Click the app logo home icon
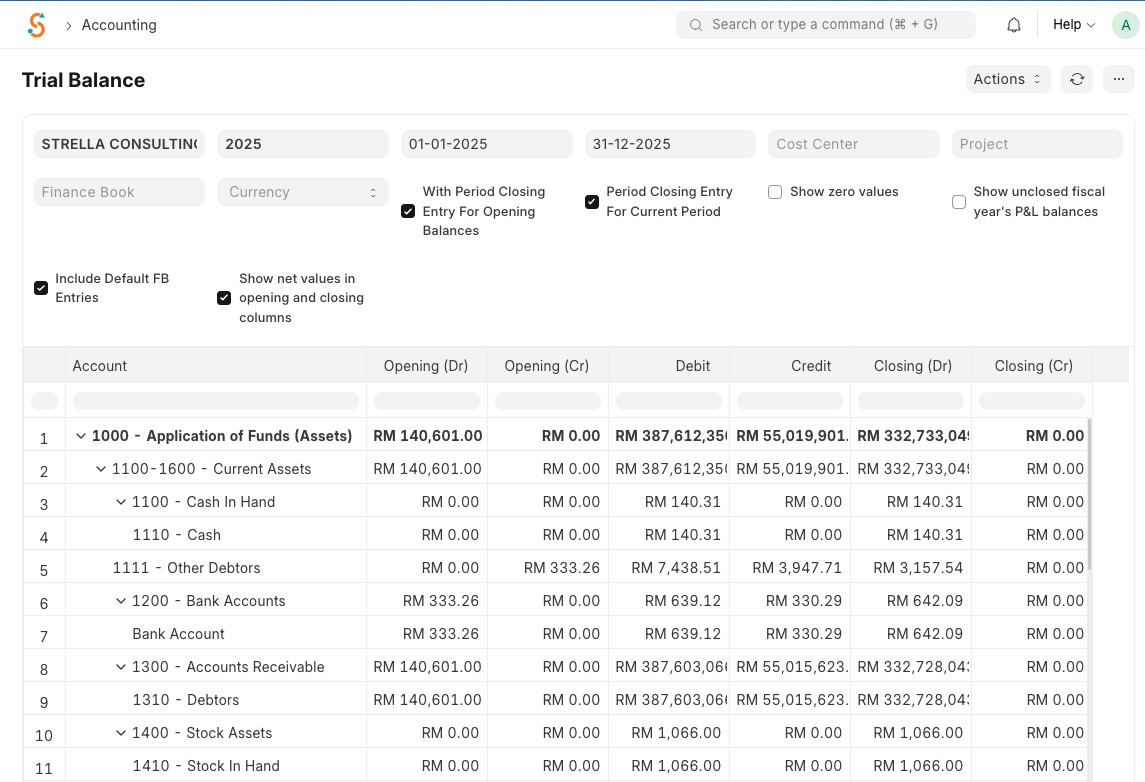The image size is (1145, 782). [x=37, y=25]
